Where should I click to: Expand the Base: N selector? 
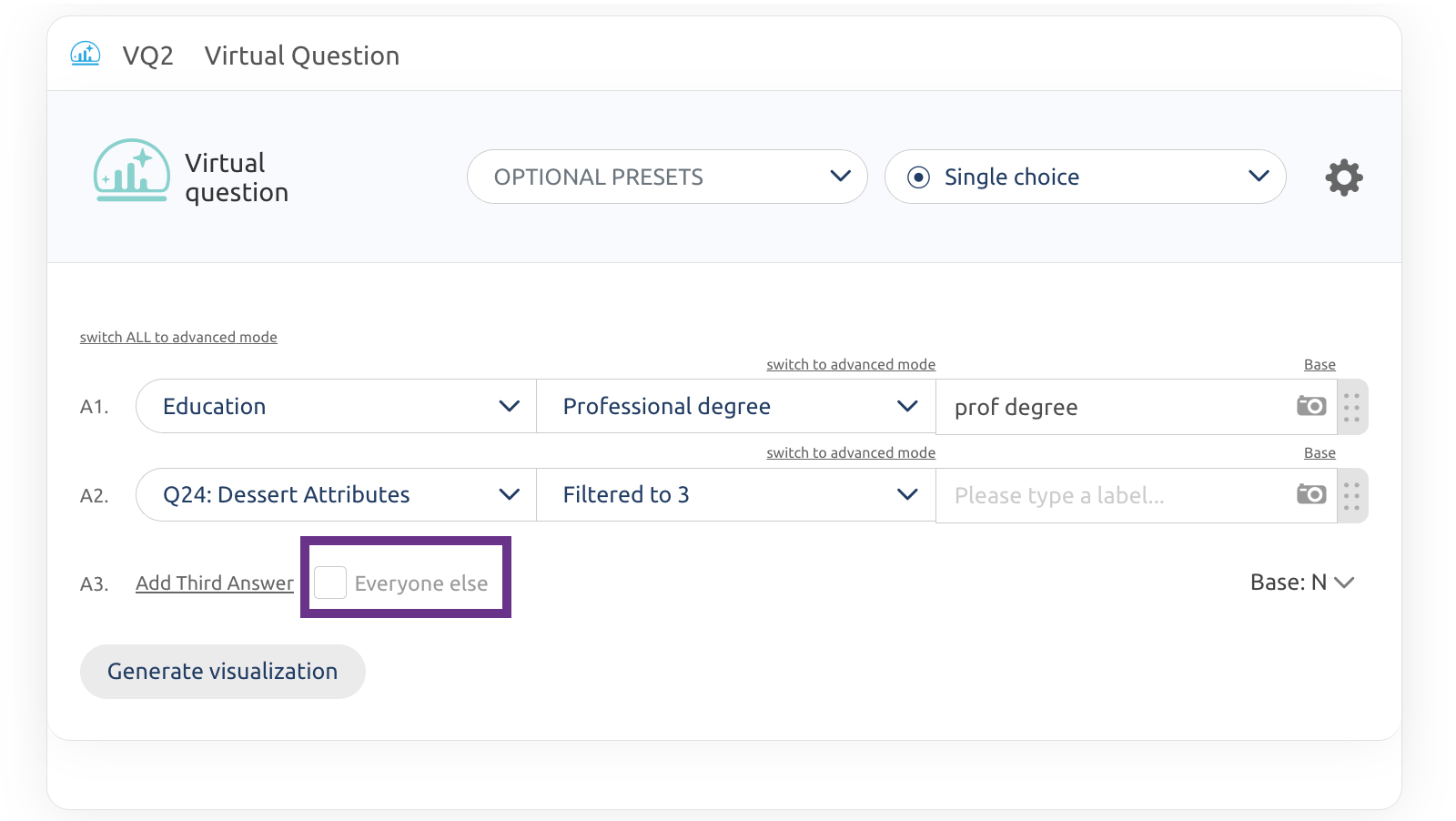click(1302, 583)
